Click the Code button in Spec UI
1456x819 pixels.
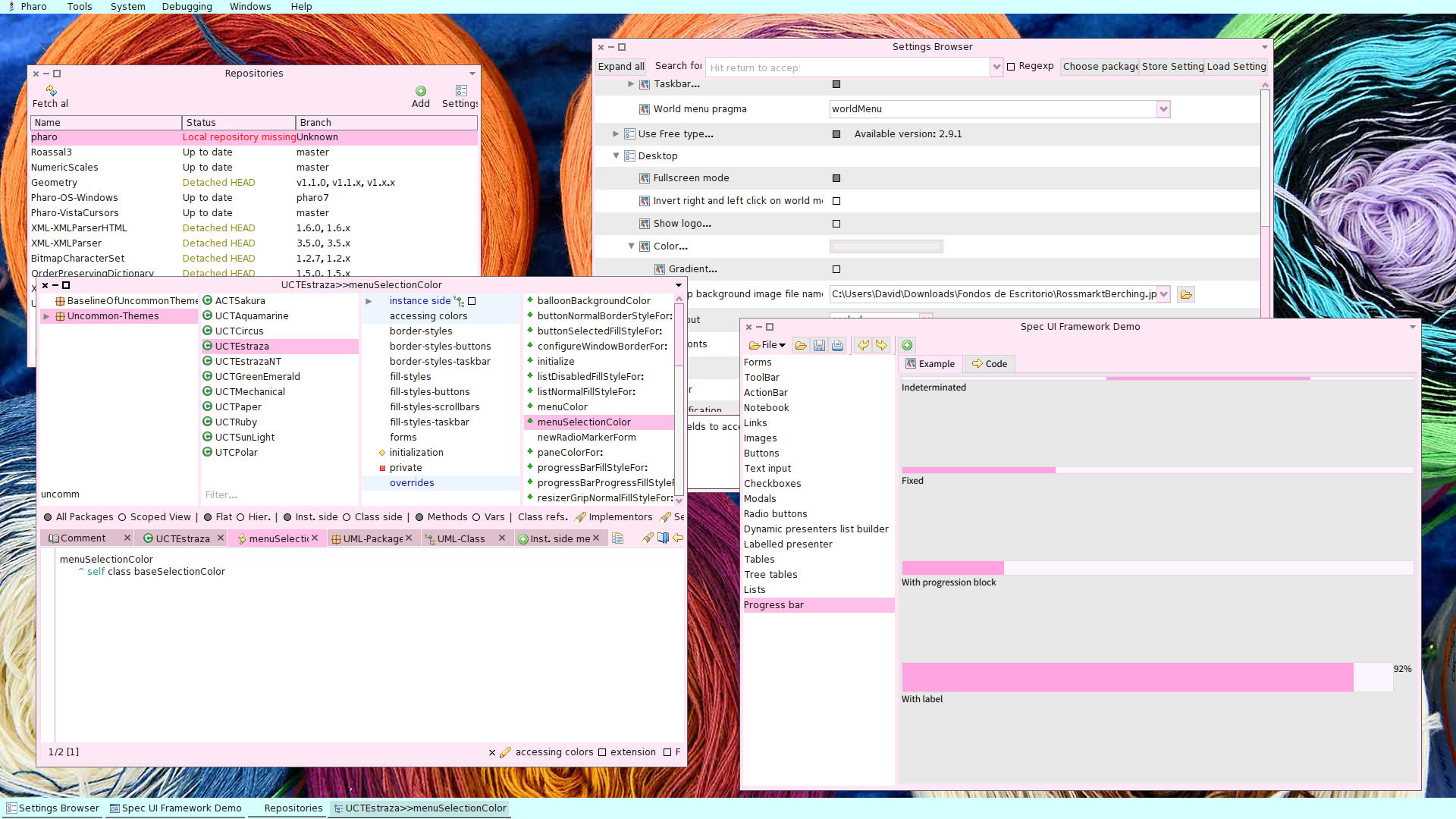(x=989, y=363)
